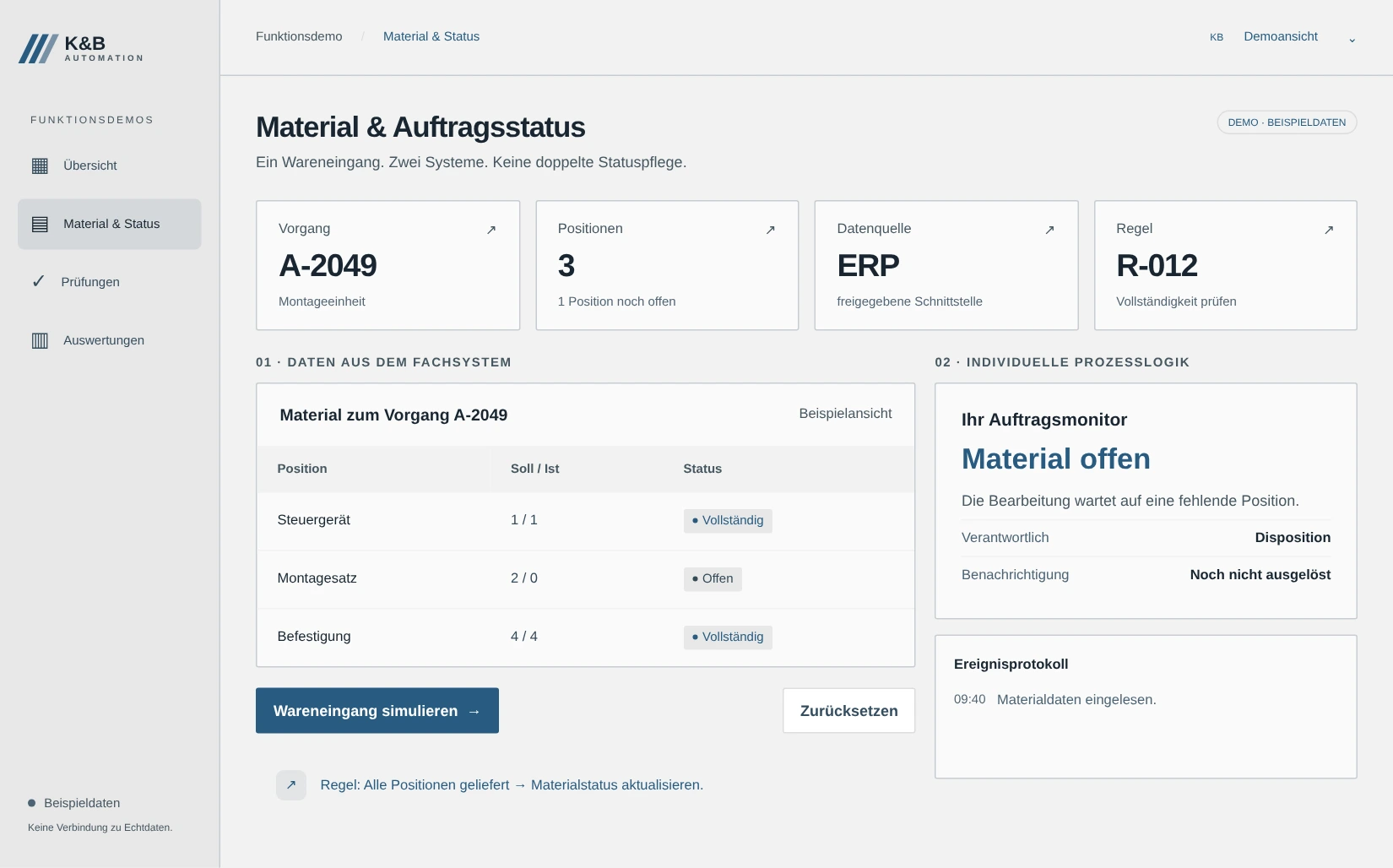Open Material & Status sidebar item
The width and height of the screenshot is (1393, 868).
coord(110,224)
